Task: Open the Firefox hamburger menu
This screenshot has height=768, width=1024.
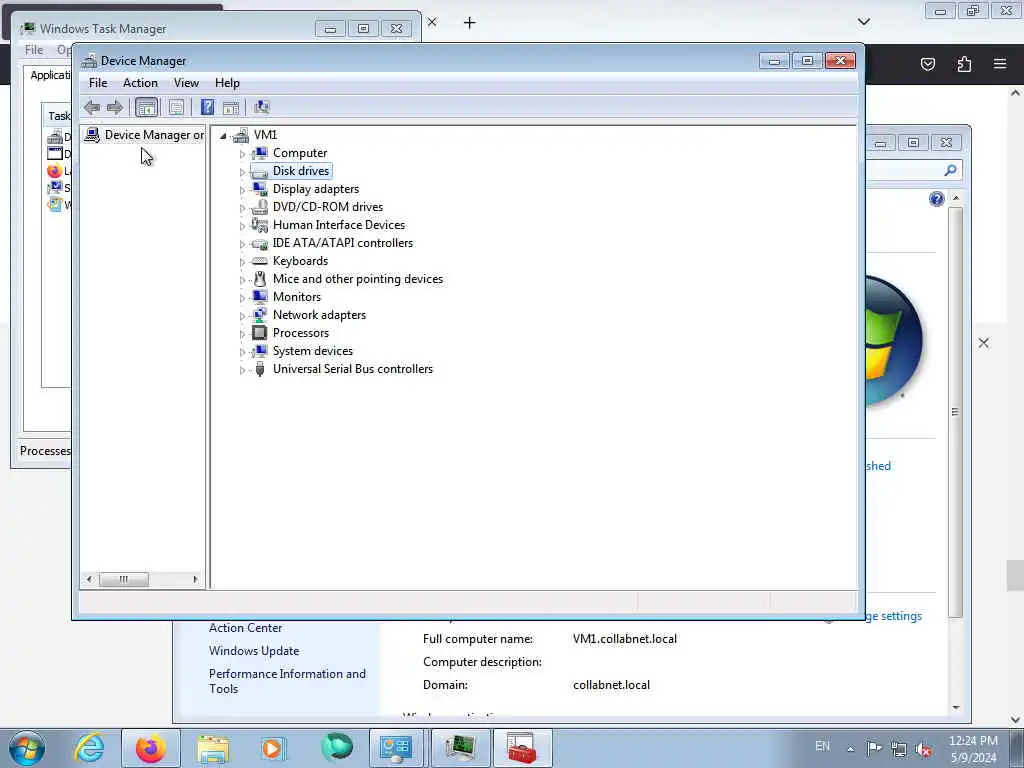Action: (1000, 63)
